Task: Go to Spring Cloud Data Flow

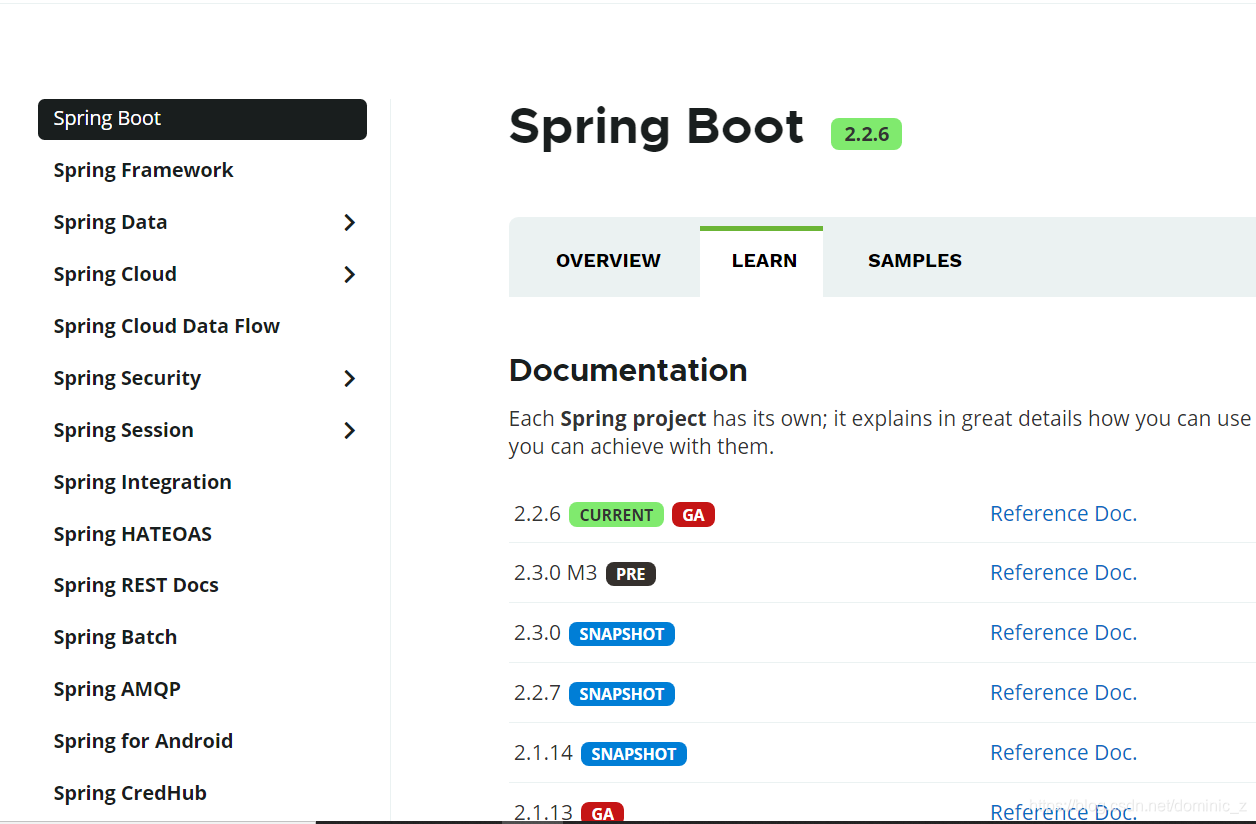Action: pyautogui.click(x=166, y=326)
